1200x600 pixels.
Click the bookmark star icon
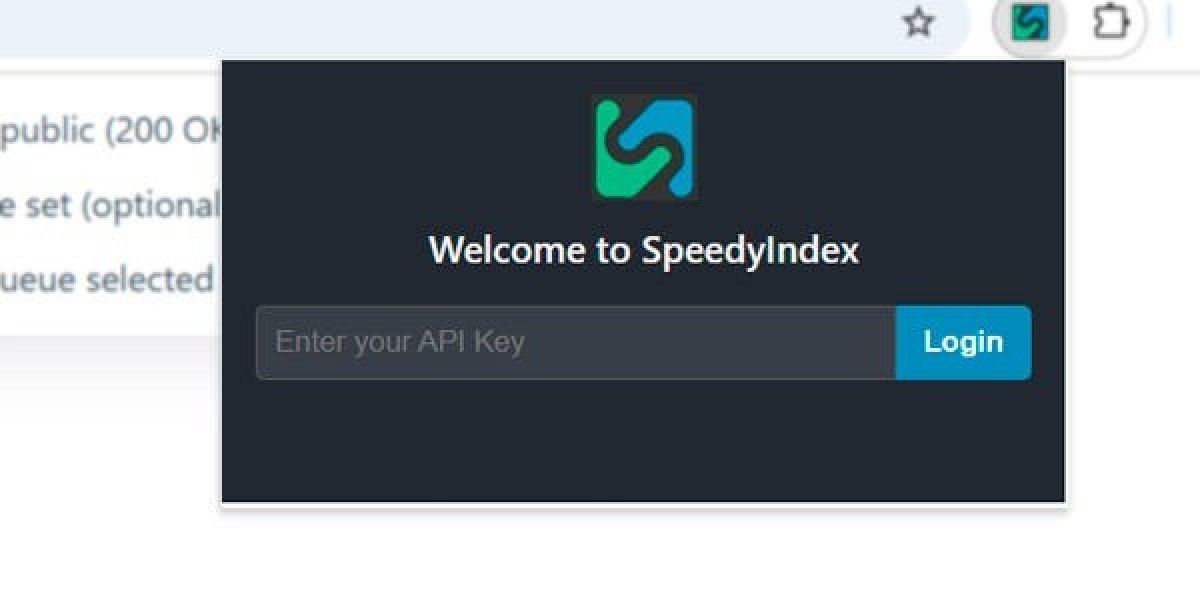pos(918,22)
